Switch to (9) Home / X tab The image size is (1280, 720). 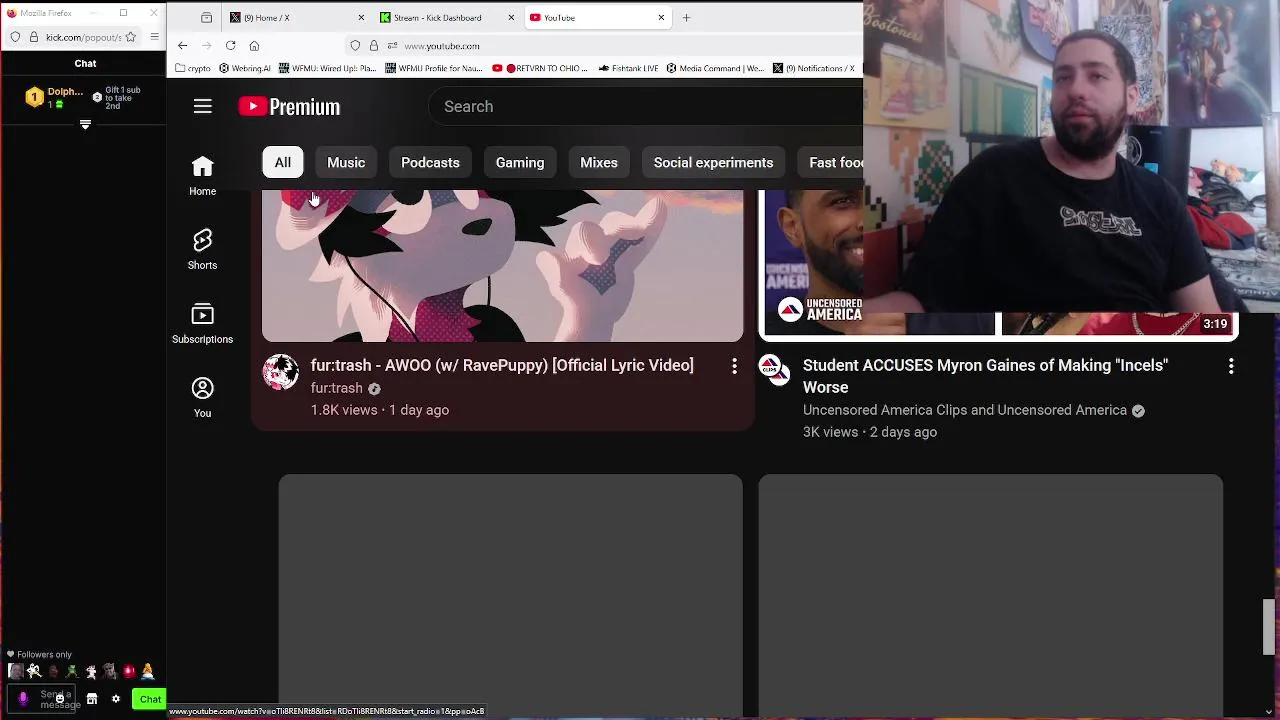pyautogui.click(x=296, y=17)
